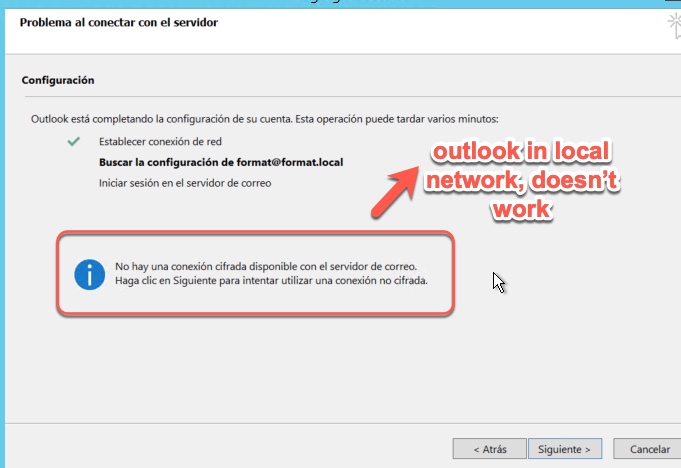Cancel setup with the Cancelar button
This screenshot has height=468, width=681.
coord(649,448)
